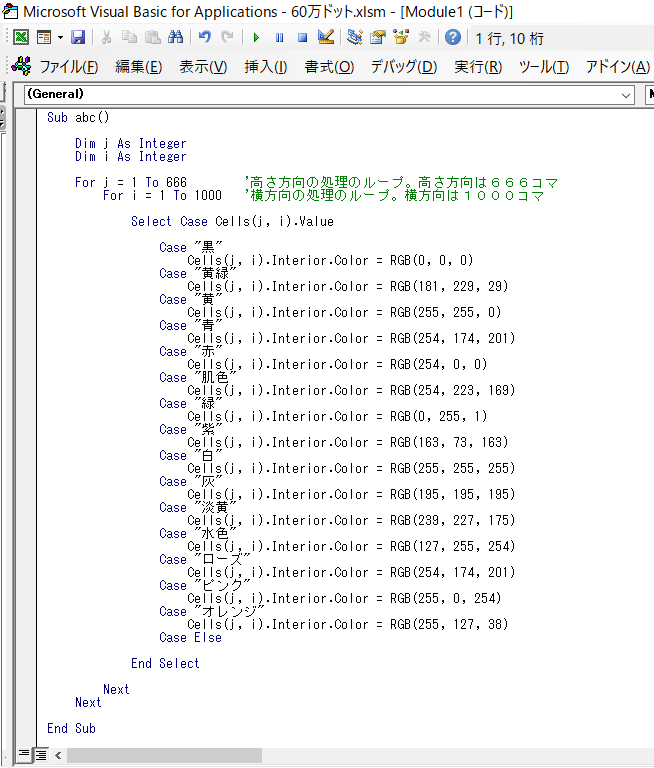Open the ファイル(F) menu
The image size is (654, 768).
(69, 67)
